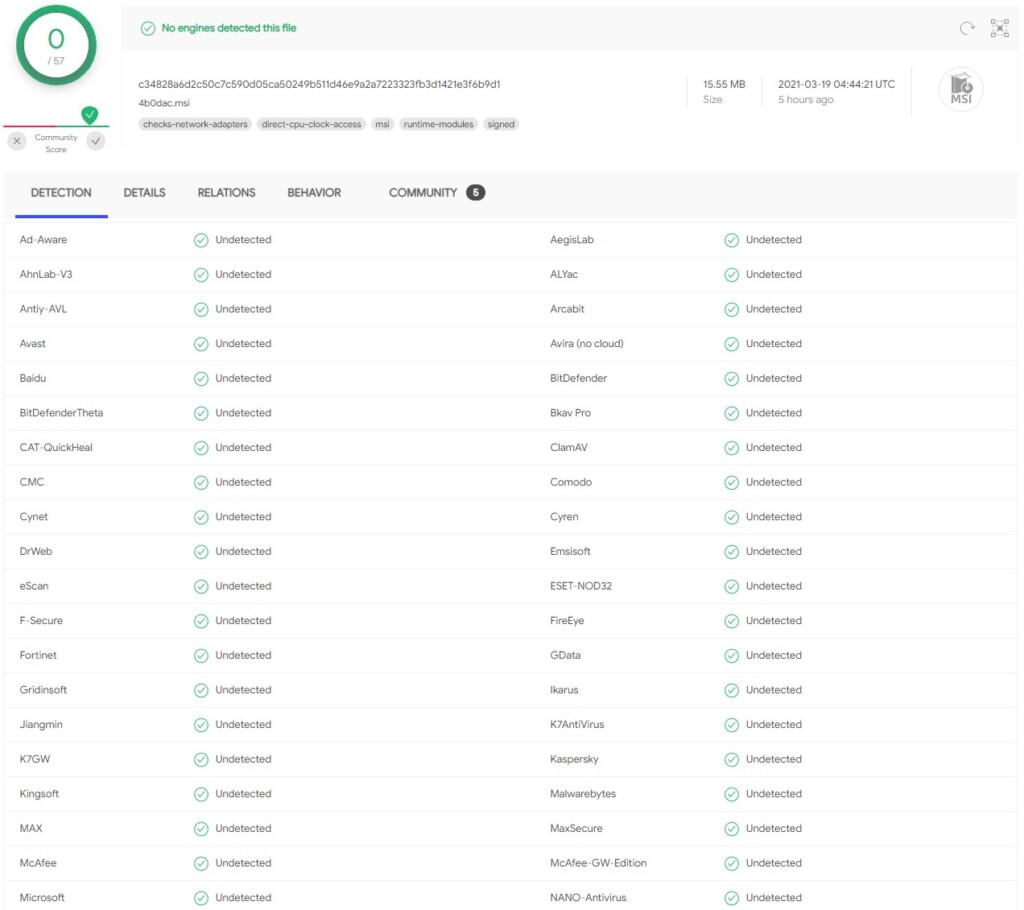Screen dimensions: 1024x910
Task: Click the reanalyze file refresh icon
Action: pyautogui.click(x=967, y=28)
